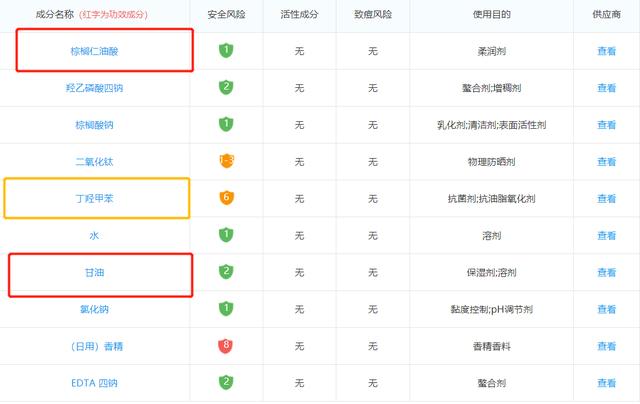The width and height of the screenshot is (640, 404).
Task: Select the 溶剂 cell in the 水 row
Action: [x=491, y=235]
